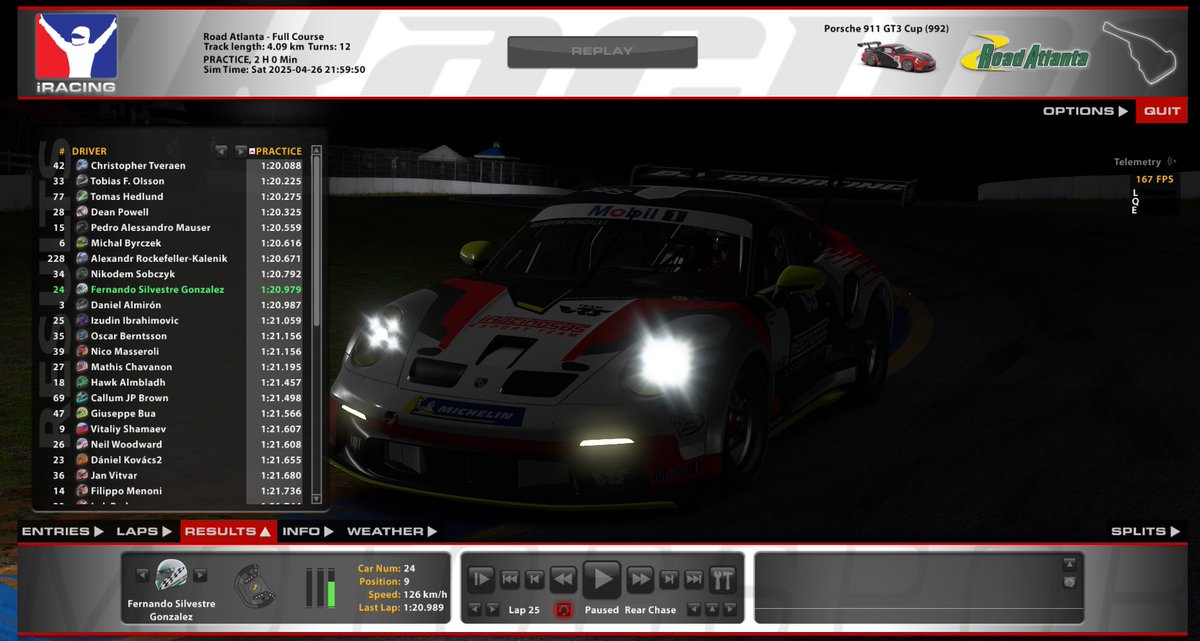Sort by the DRIVER column header
Viewport: 1200px width, 641px height.
click(89, 151)
